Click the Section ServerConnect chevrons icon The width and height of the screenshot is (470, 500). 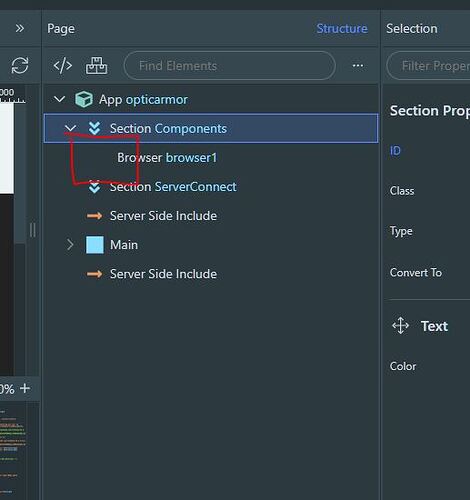tap(95, 187)
